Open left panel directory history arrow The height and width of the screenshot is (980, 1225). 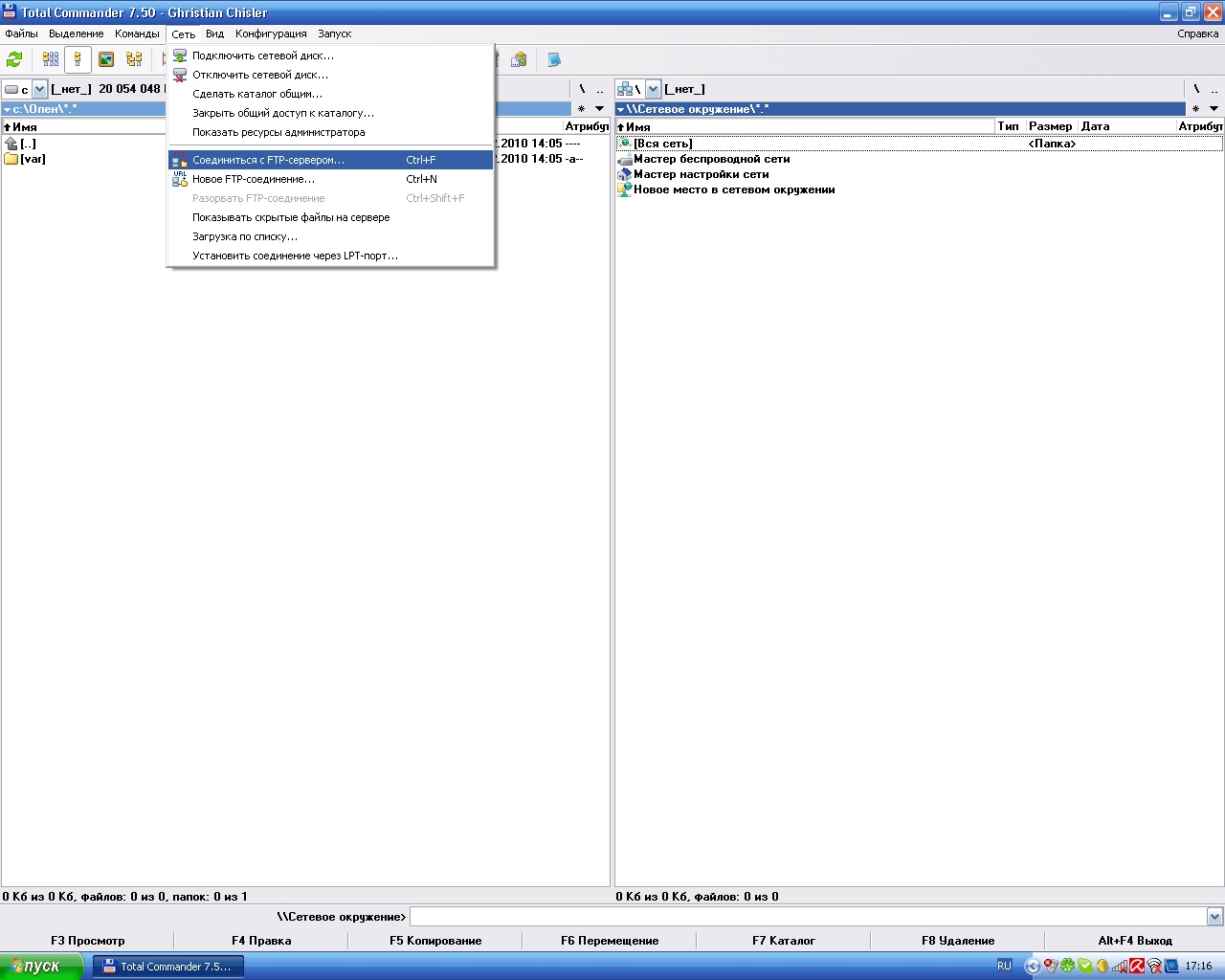(x=600, y=108)
